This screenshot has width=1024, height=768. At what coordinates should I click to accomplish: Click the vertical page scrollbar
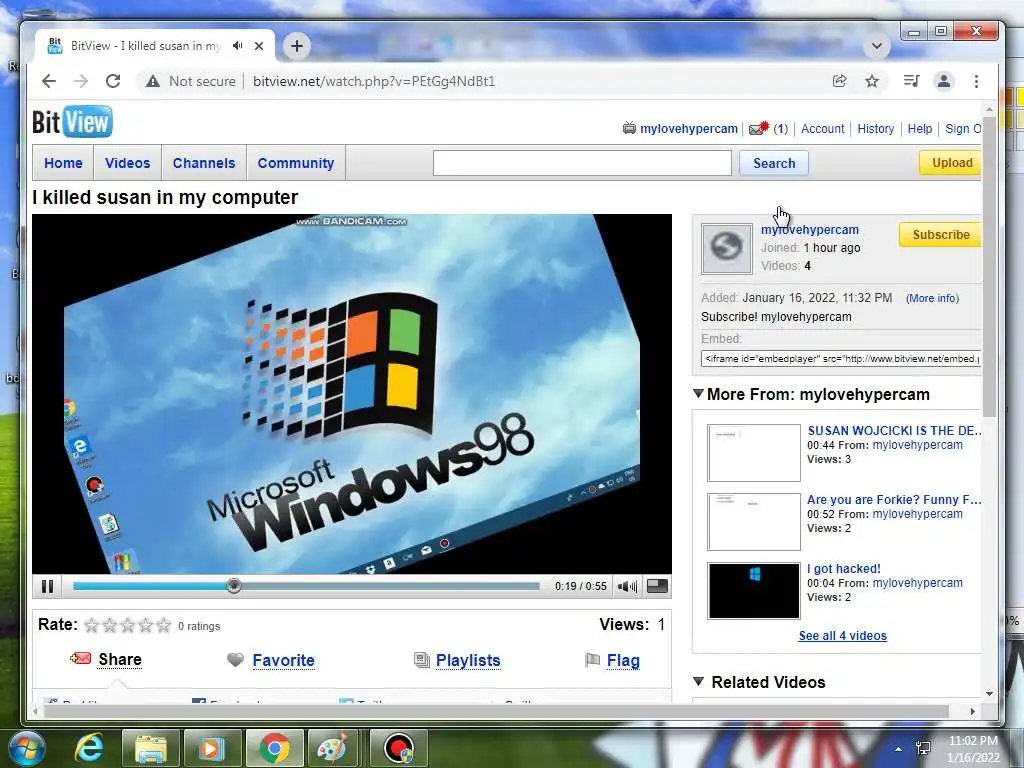(x=989, y=268)
